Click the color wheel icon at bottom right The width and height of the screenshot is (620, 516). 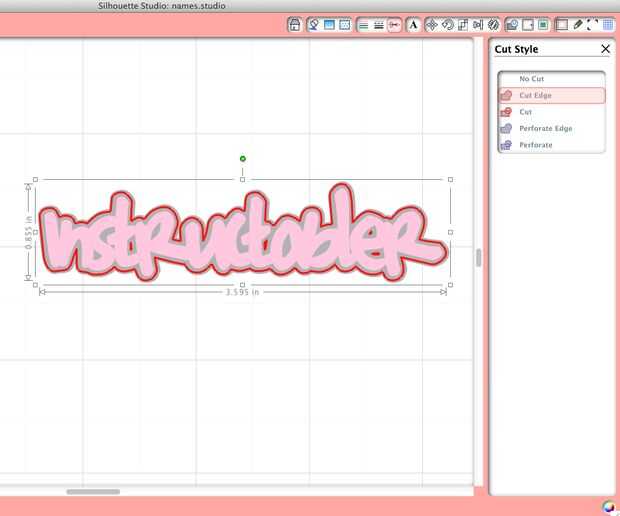point(609,506)
